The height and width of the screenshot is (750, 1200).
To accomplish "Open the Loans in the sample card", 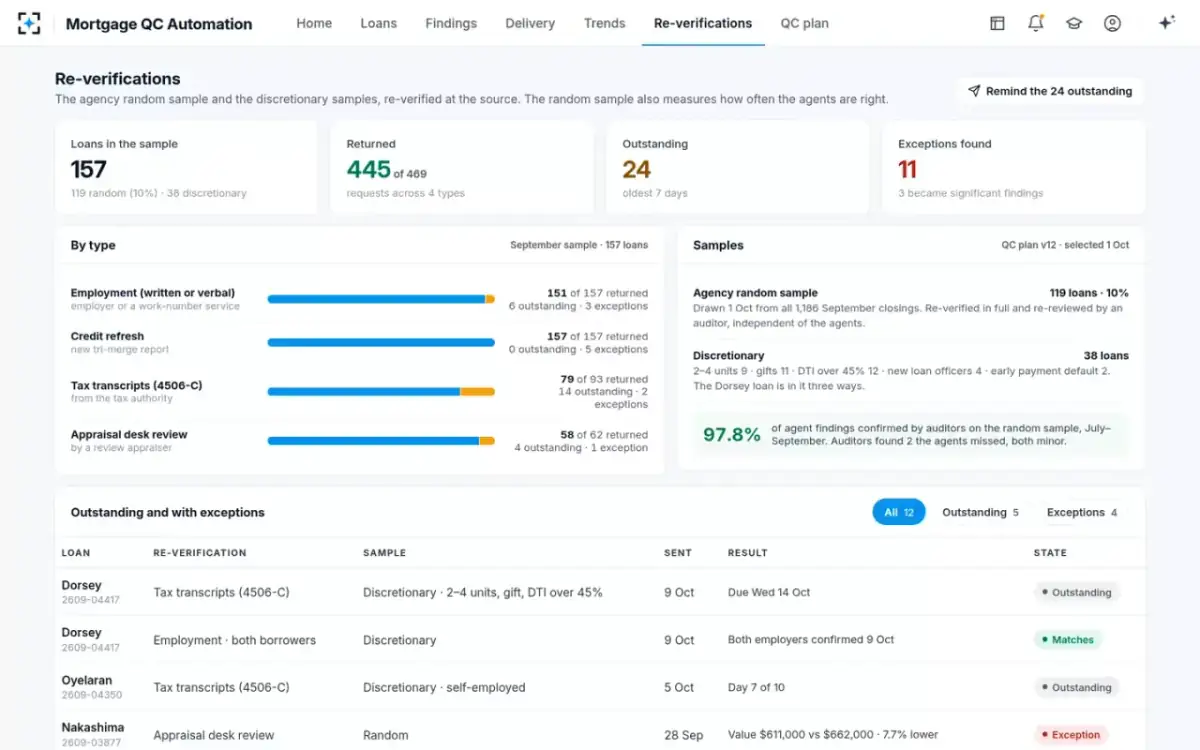I will [x=186, y=168].
